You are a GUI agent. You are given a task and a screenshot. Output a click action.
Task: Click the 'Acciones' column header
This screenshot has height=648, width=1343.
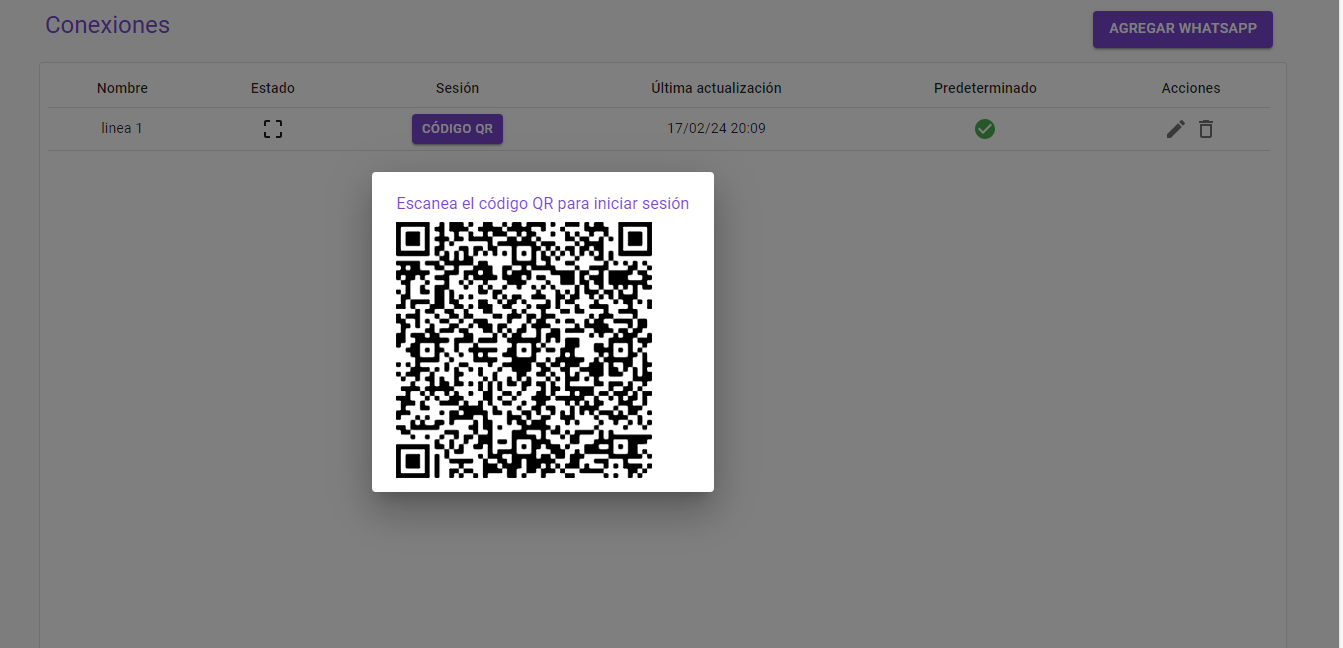coord(1191,88)
